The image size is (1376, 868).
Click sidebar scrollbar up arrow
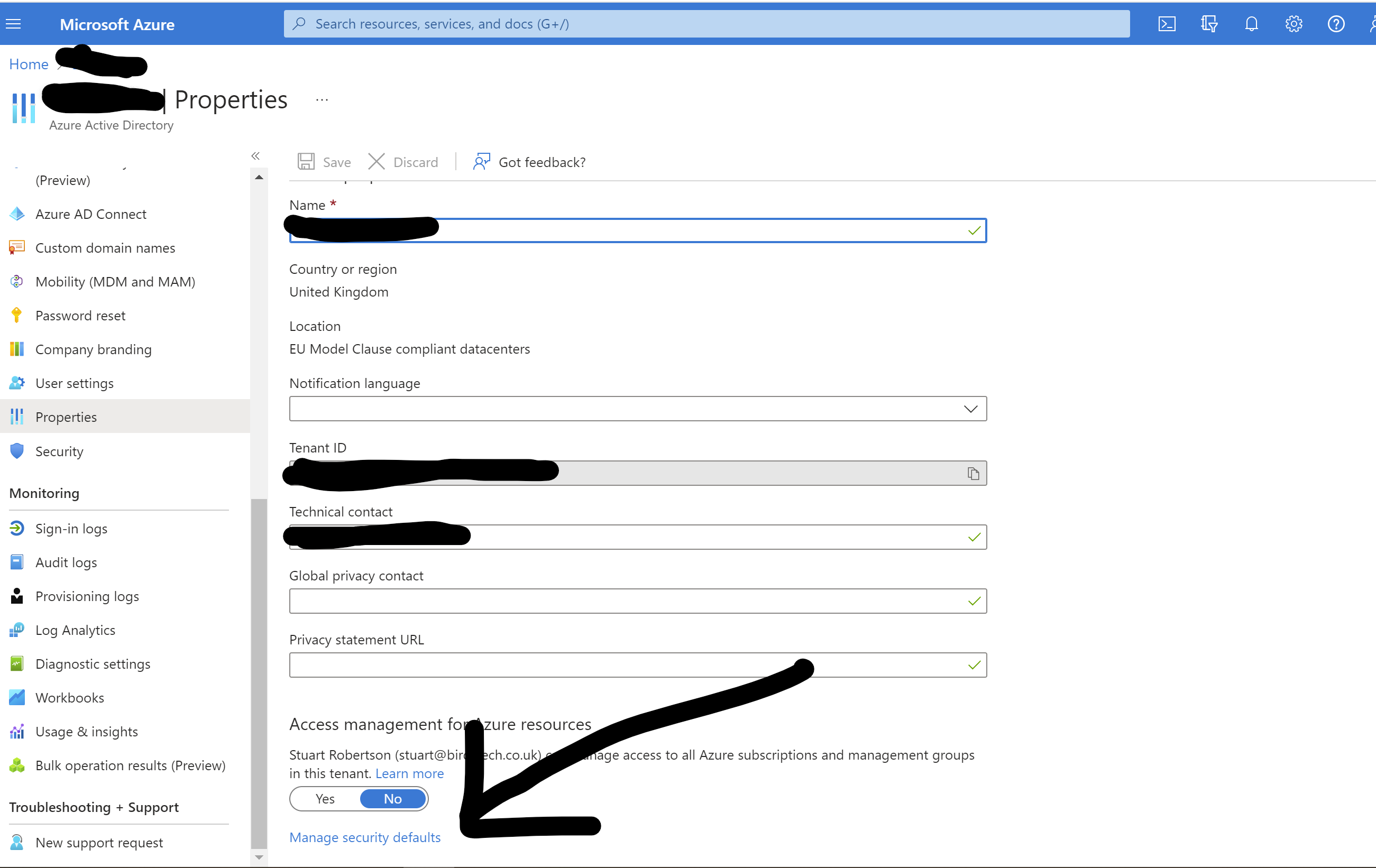point(259,177)
